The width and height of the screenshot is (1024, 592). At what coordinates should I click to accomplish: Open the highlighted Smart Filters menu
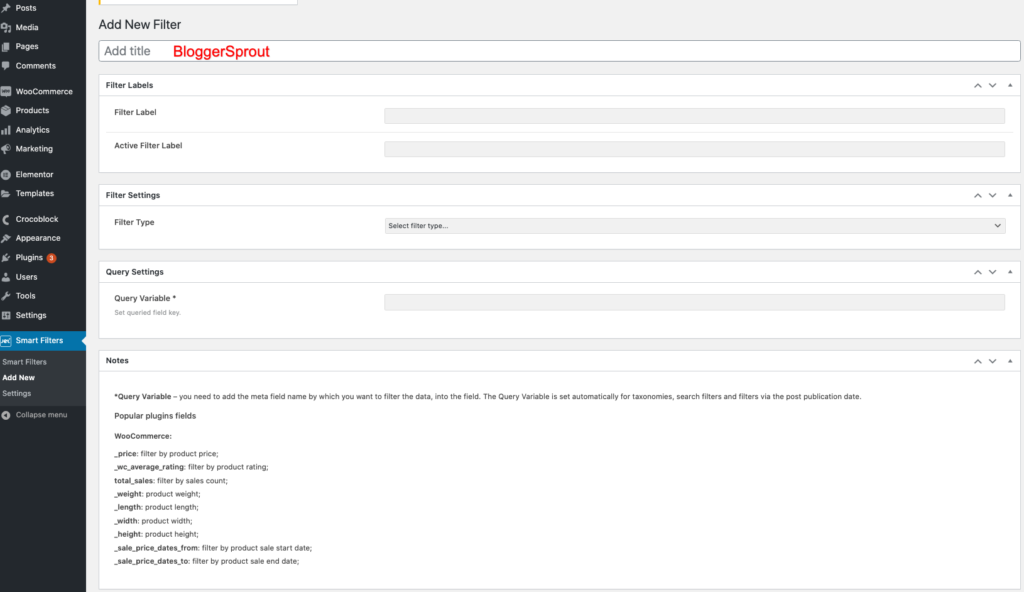click(x=42, y=340)
